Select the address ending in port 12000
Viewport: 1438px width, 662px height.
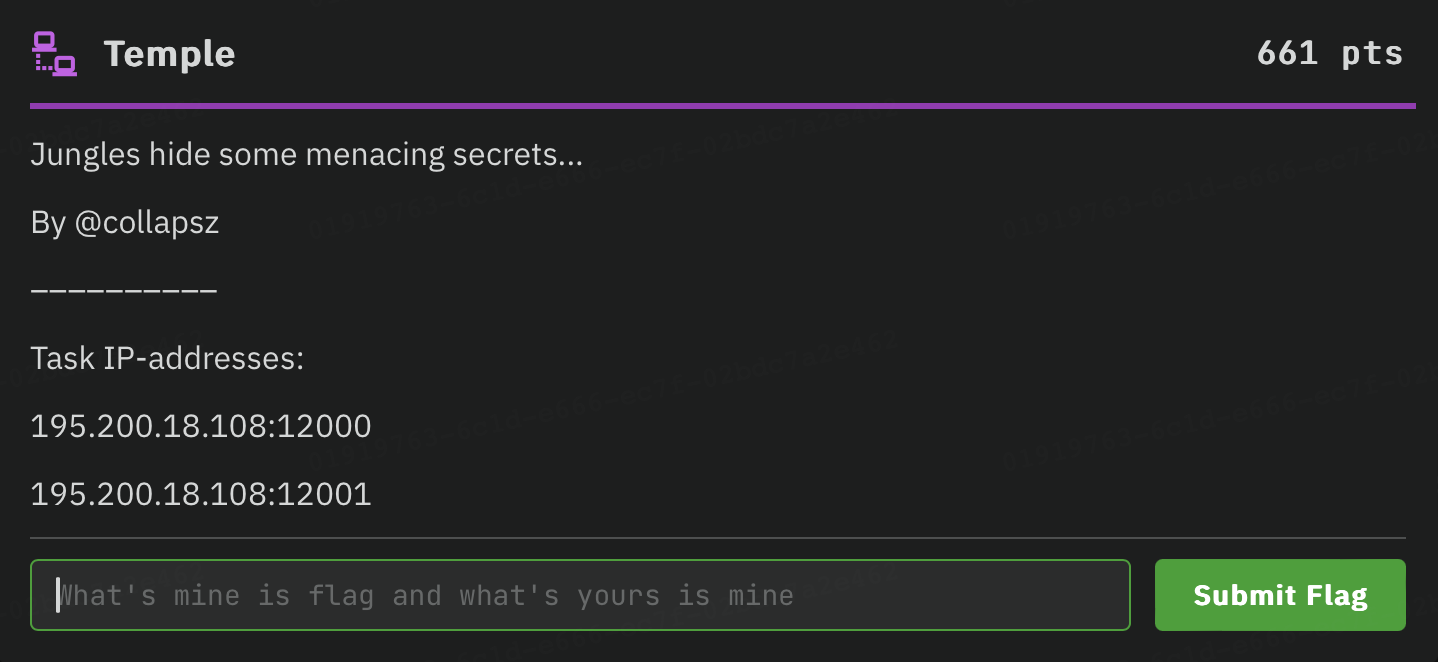click(x=201, y=427)
